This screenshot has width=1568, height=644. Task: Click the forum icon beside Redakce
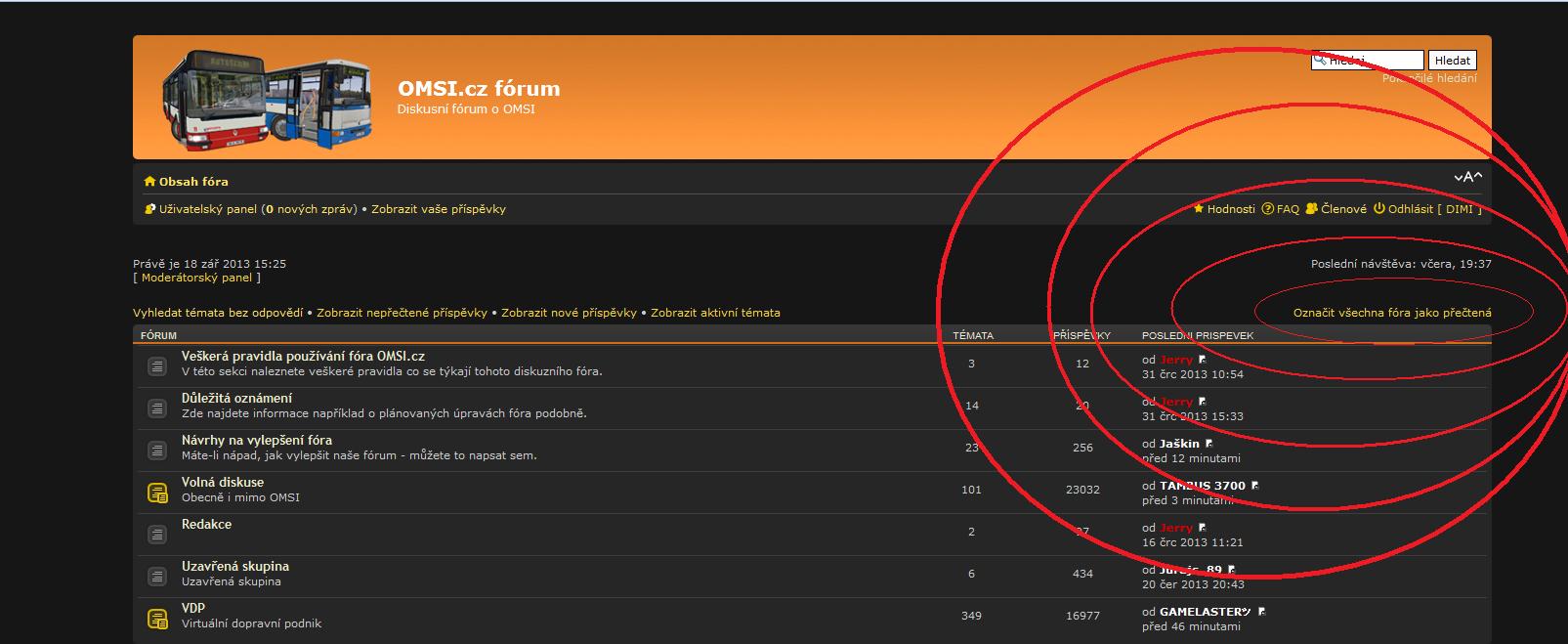coord(157,535)
